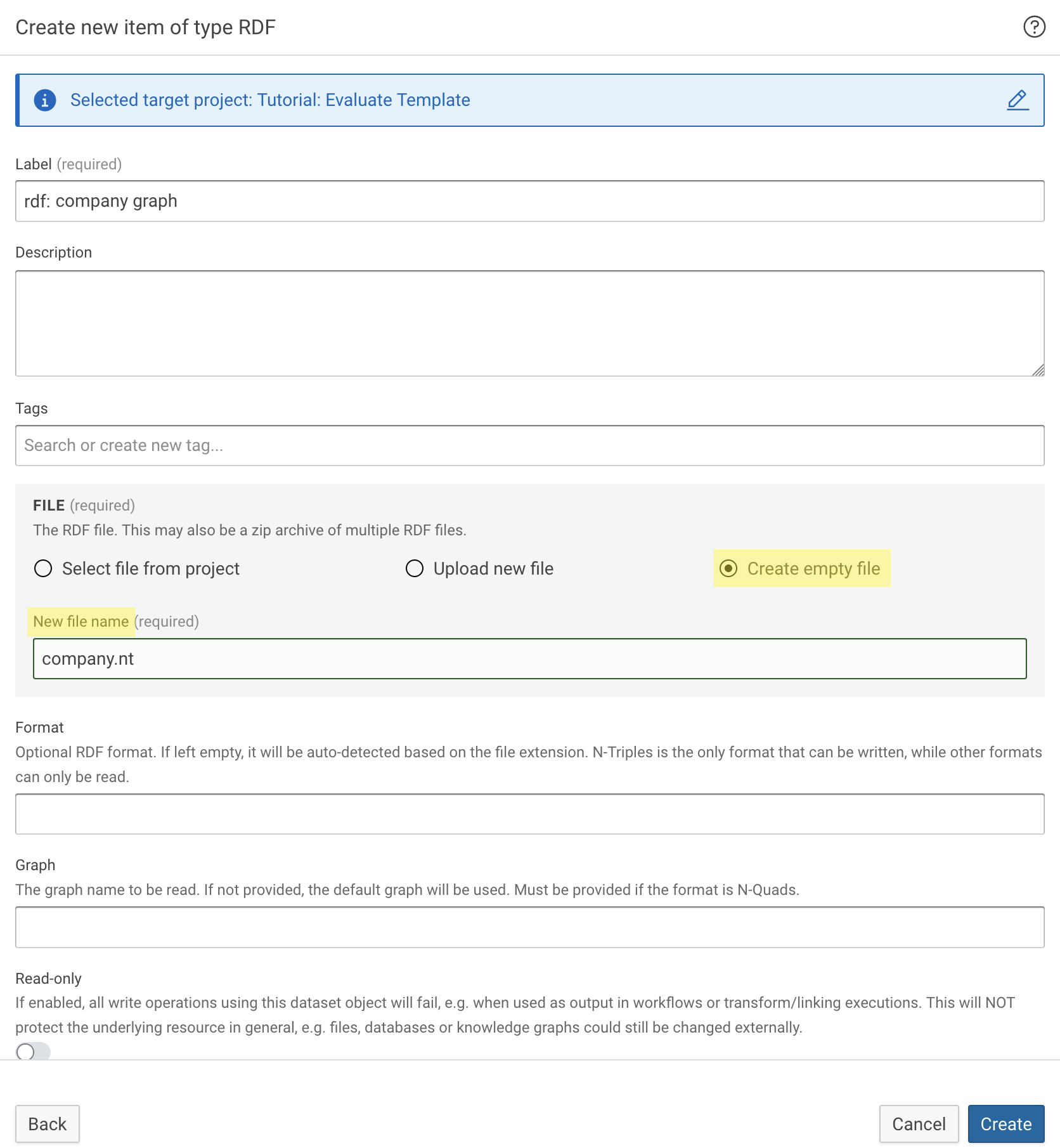Click the Create new item of type RDF title

pos(145,27)
